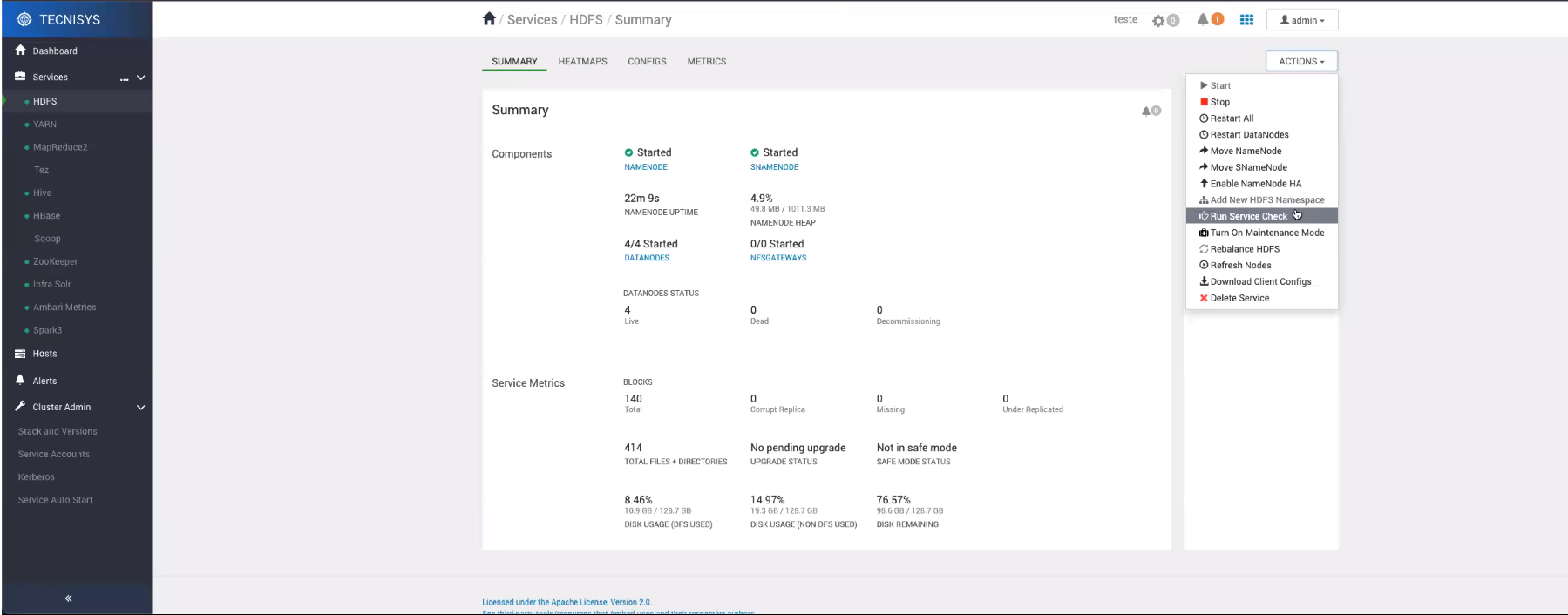Viewport: 1568px width, 615px height.
Task: Turn On Maintenance Mode
Action: [1261, 233]
